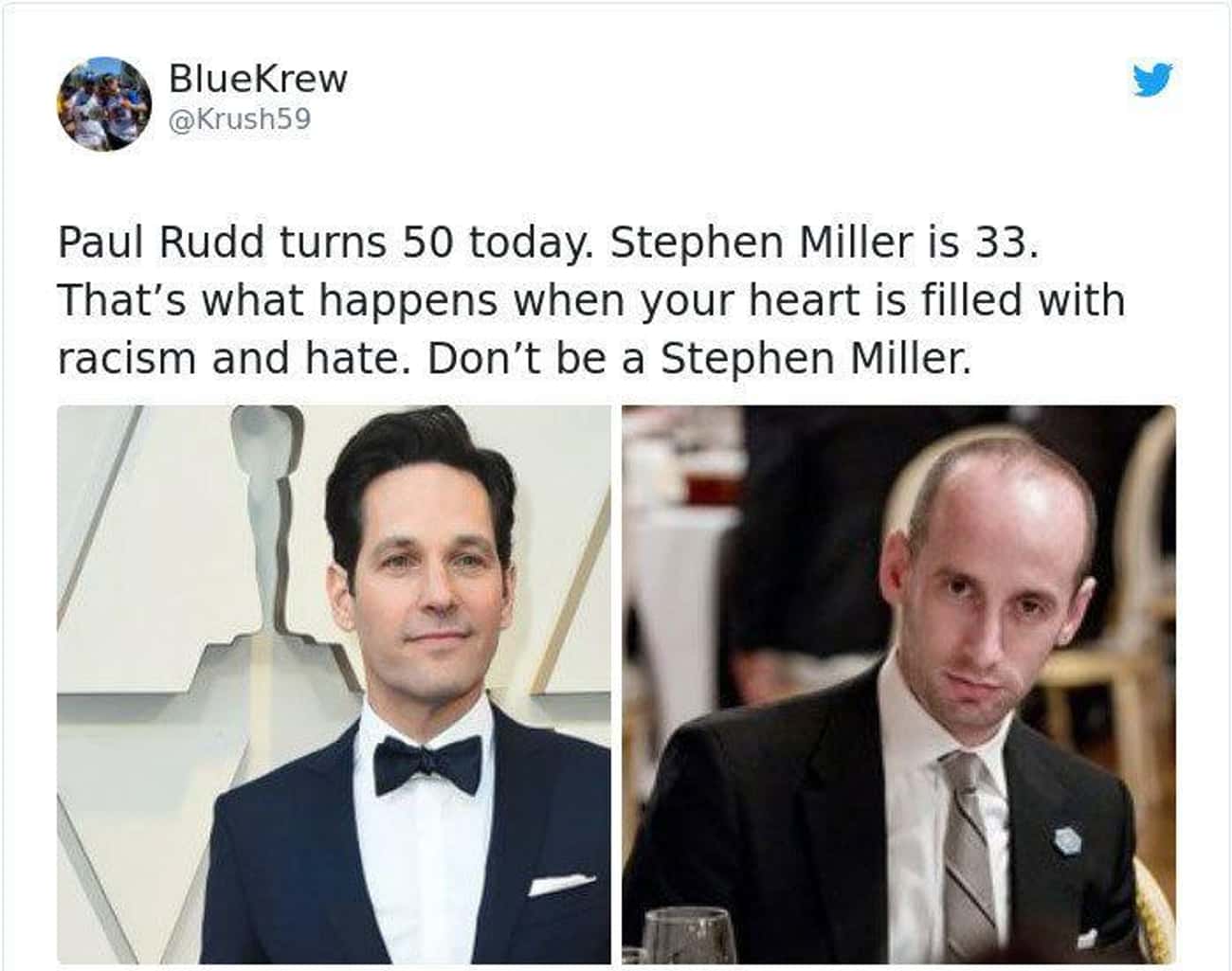Click the tweet line starting "That's what happens"
Viewport: 1232px width, 971px height.
tap(591, 301)
